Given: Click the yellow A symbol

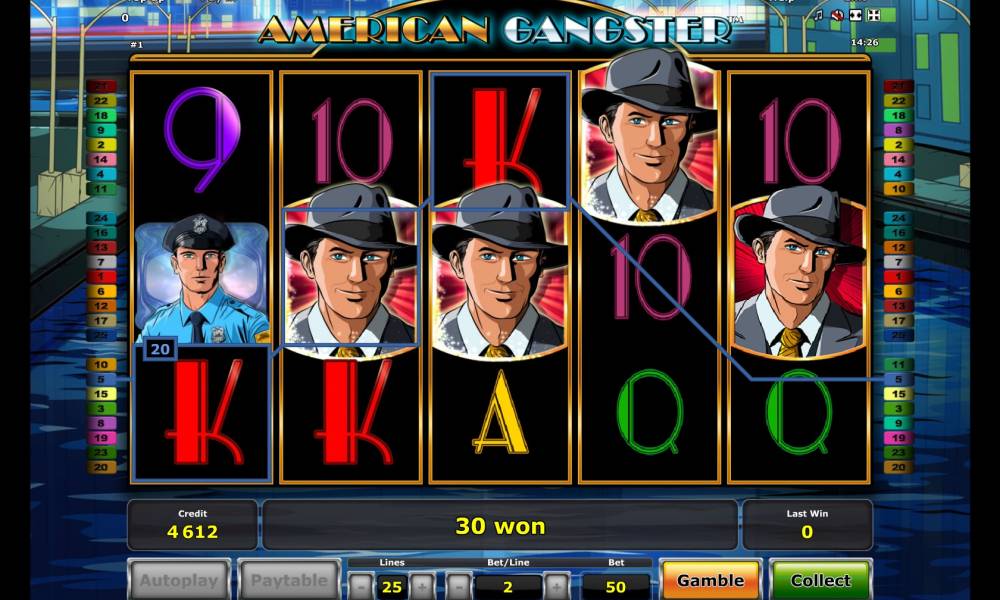Looking at the screenshot, I should [501, 413].
